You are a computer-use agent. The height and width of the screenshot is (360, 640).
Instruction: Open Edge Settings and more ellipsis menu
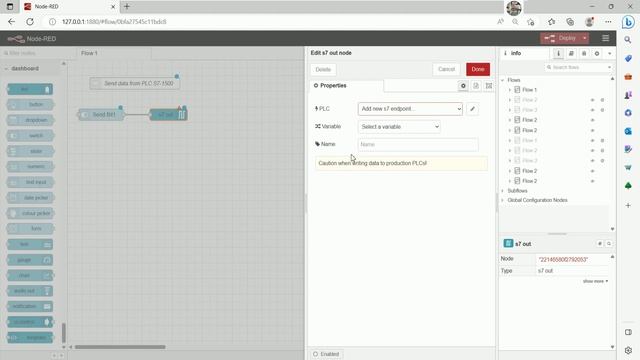608,22
